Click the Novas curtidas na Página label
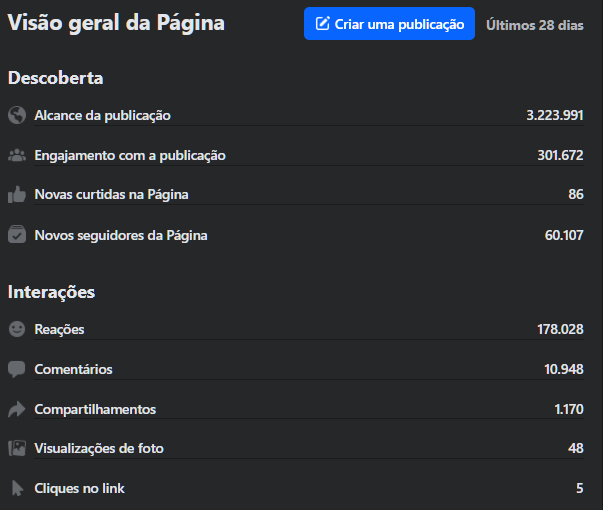This screenshot has width=603, height=510. tap(111, 194)
